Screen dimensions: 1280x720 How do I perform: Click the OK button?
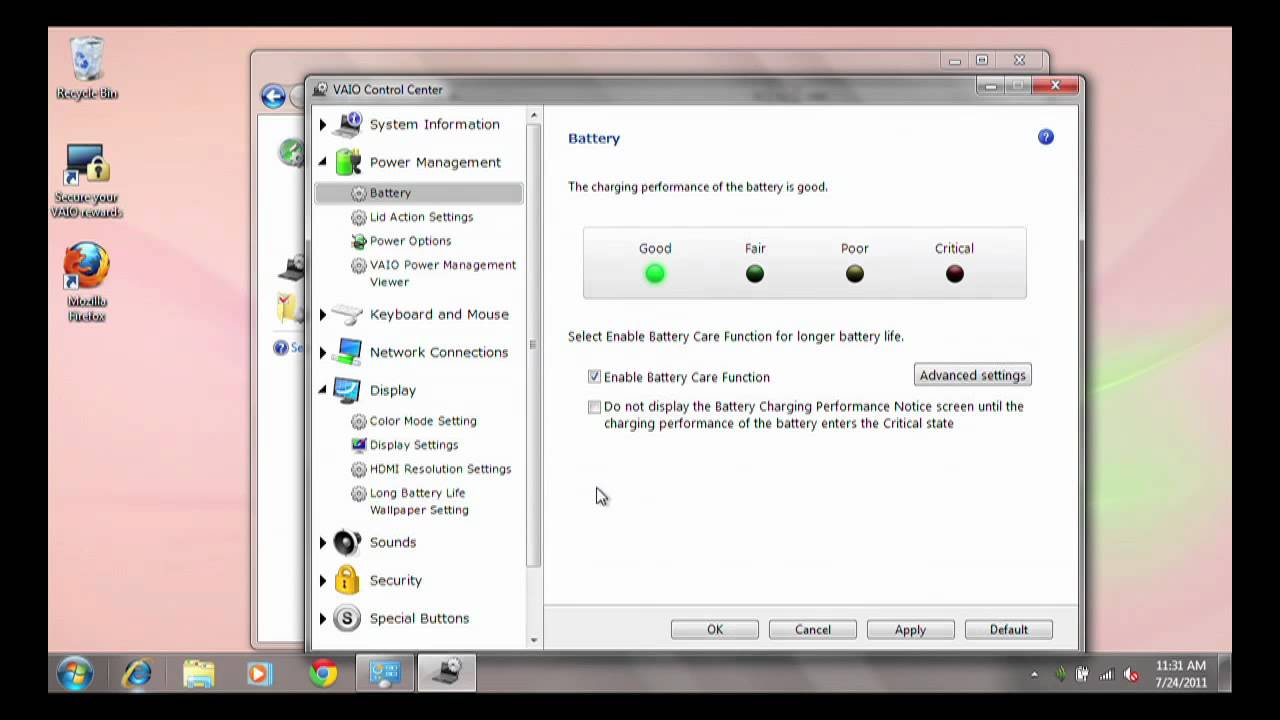pyautogui.click(x=715, y=629)
